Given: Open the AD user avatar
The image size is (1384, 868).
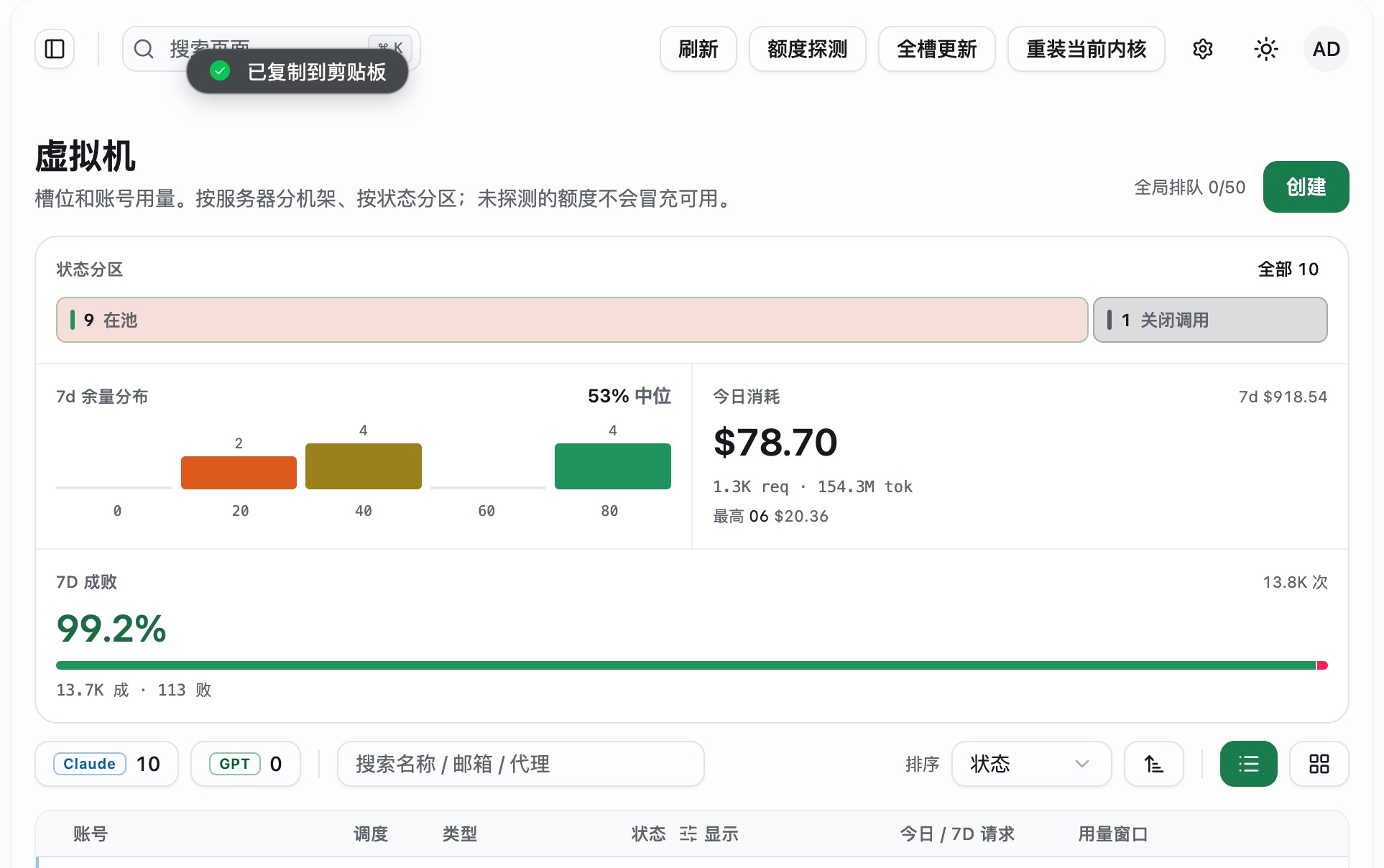Looking at the screenshot, I should 1327,49.
